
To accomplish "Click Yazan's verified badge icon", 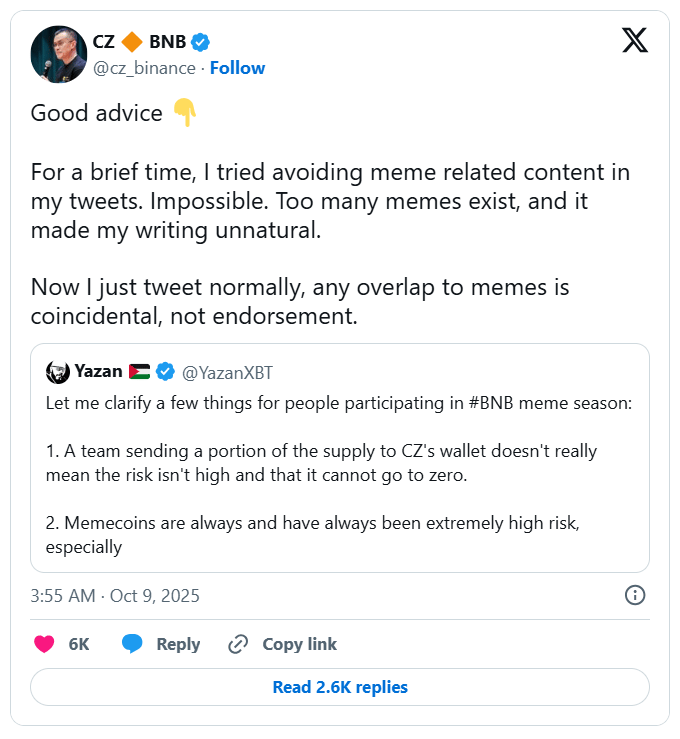I will pyautogui.click(x=165, y=372).
